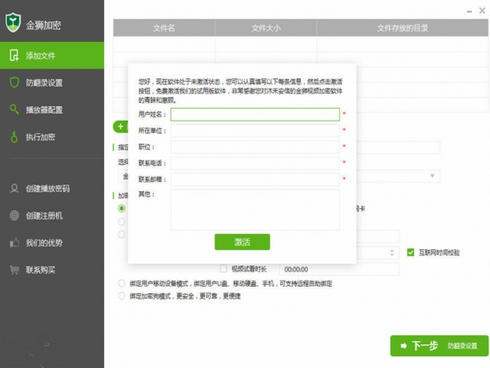The height and width of the screenshot is (368, 490).
Task: Focus the 用户姓名 input field
Action: (x=255, y=114)
